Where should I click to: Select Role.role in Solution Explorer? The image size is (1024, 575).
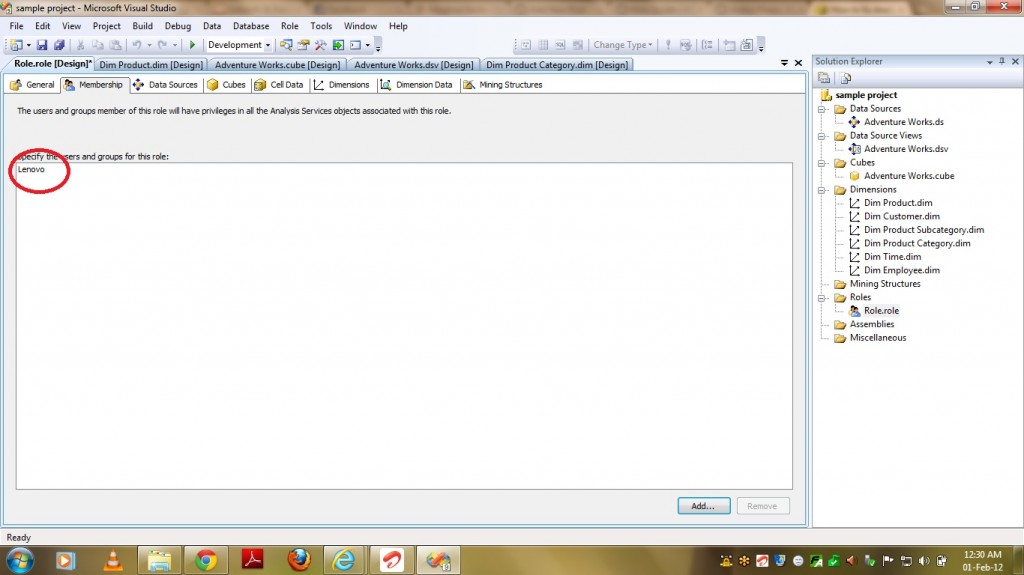coord(881,311)
